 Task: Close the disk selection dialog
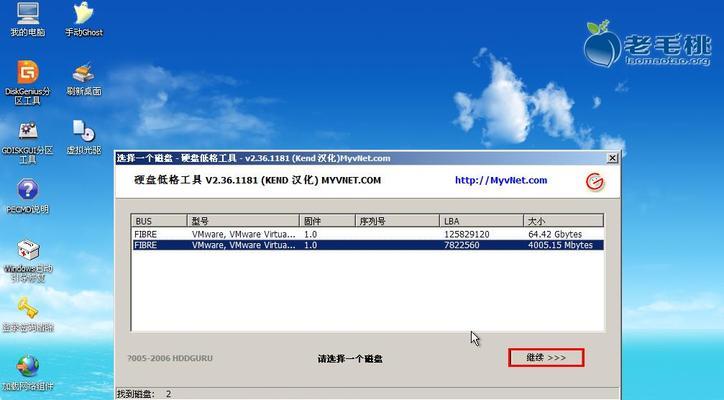pos(612,158)
